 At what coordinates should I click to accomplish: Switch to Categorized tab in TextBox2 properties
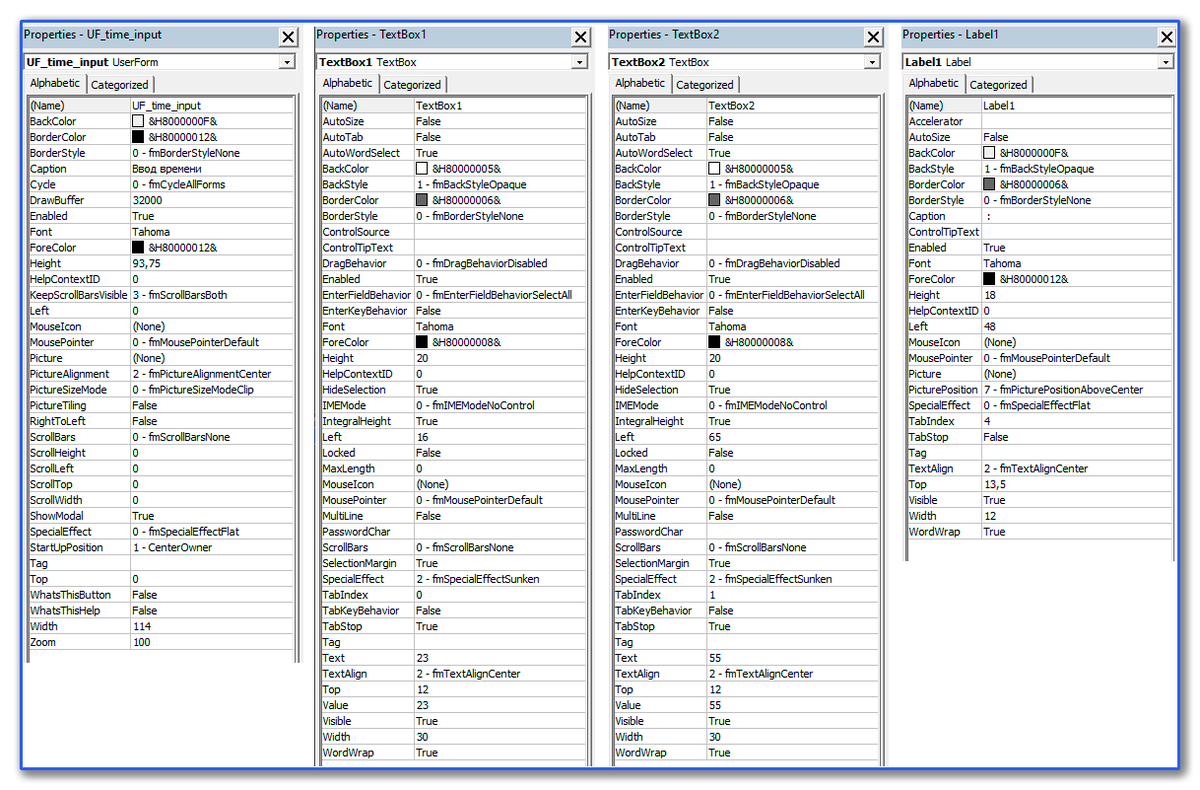click(x=705, y=85)
